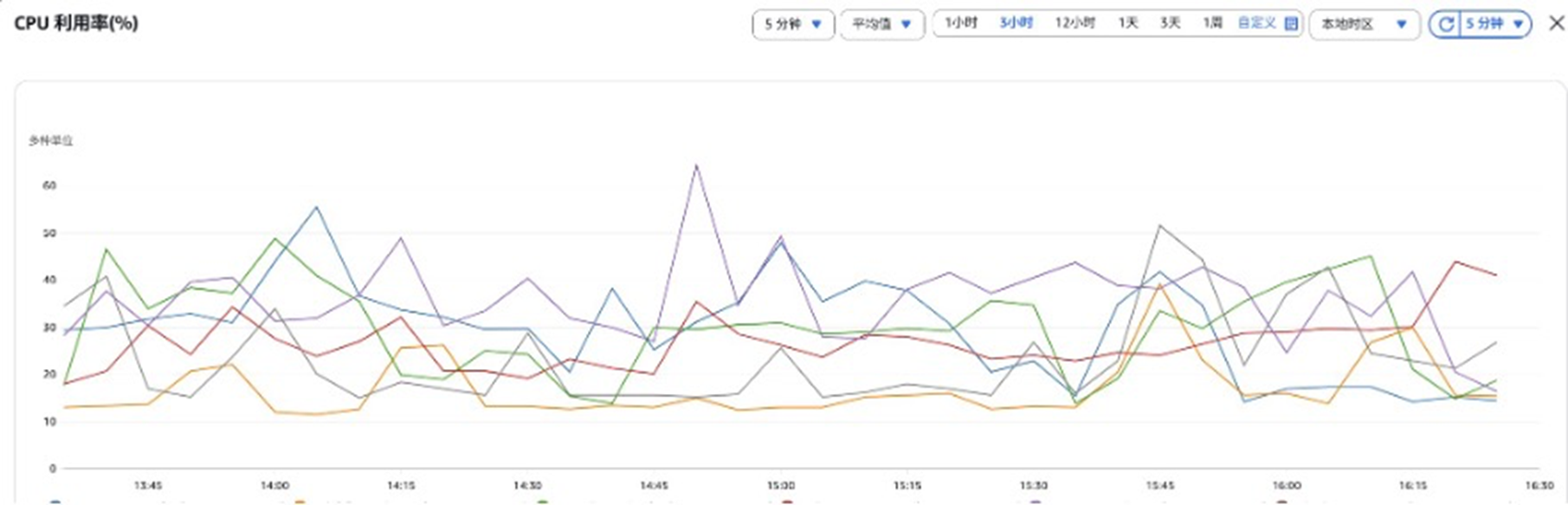Select the 1小时 time range

pos(961,23)
